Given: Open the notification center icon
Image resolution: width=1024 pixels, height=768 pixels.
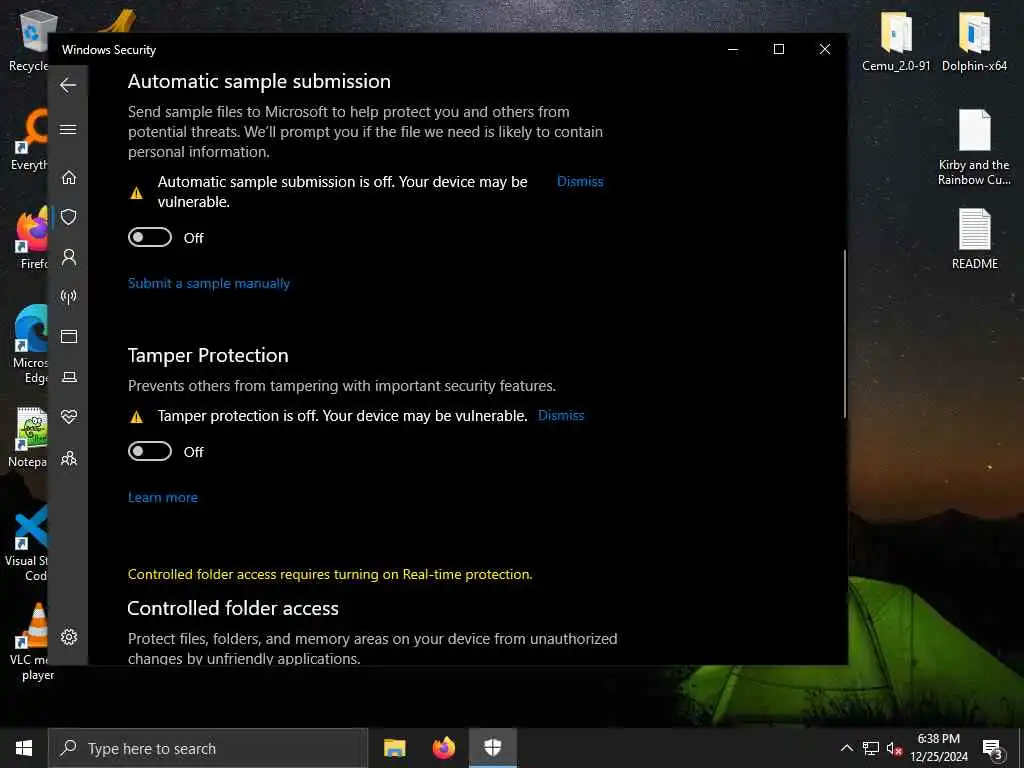Looking at the screenshot, I should pyautogui.click(x=993, y=748).
